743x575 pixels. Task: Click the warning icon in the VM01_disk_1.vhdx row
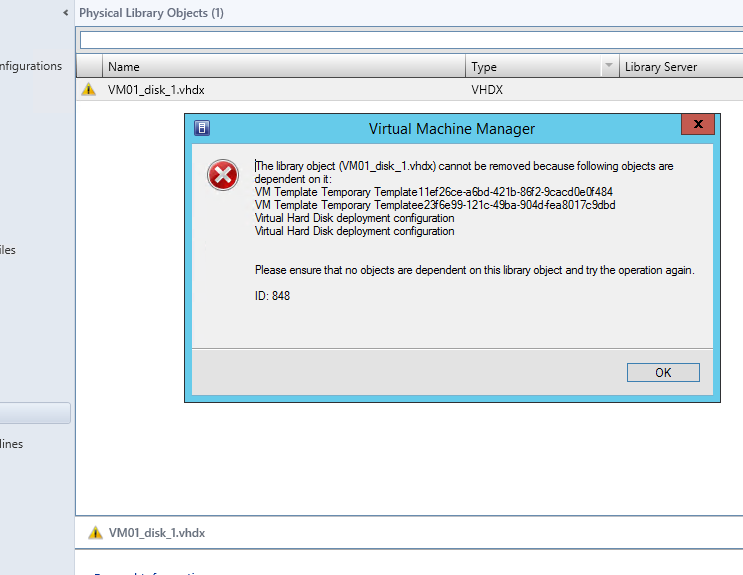pos(90,89)
